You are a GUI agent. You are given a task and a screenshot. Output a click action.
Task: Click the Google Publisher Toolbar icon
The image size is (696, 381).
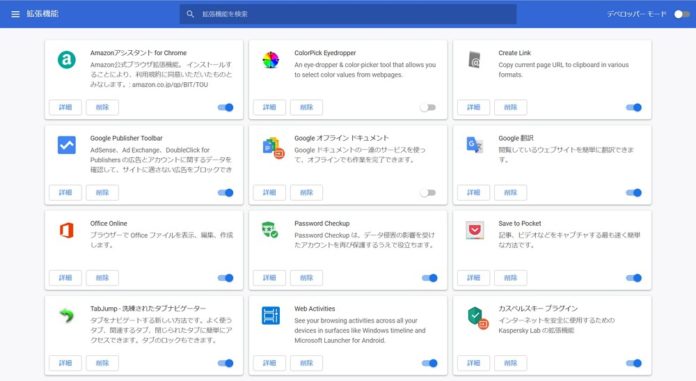67,145
